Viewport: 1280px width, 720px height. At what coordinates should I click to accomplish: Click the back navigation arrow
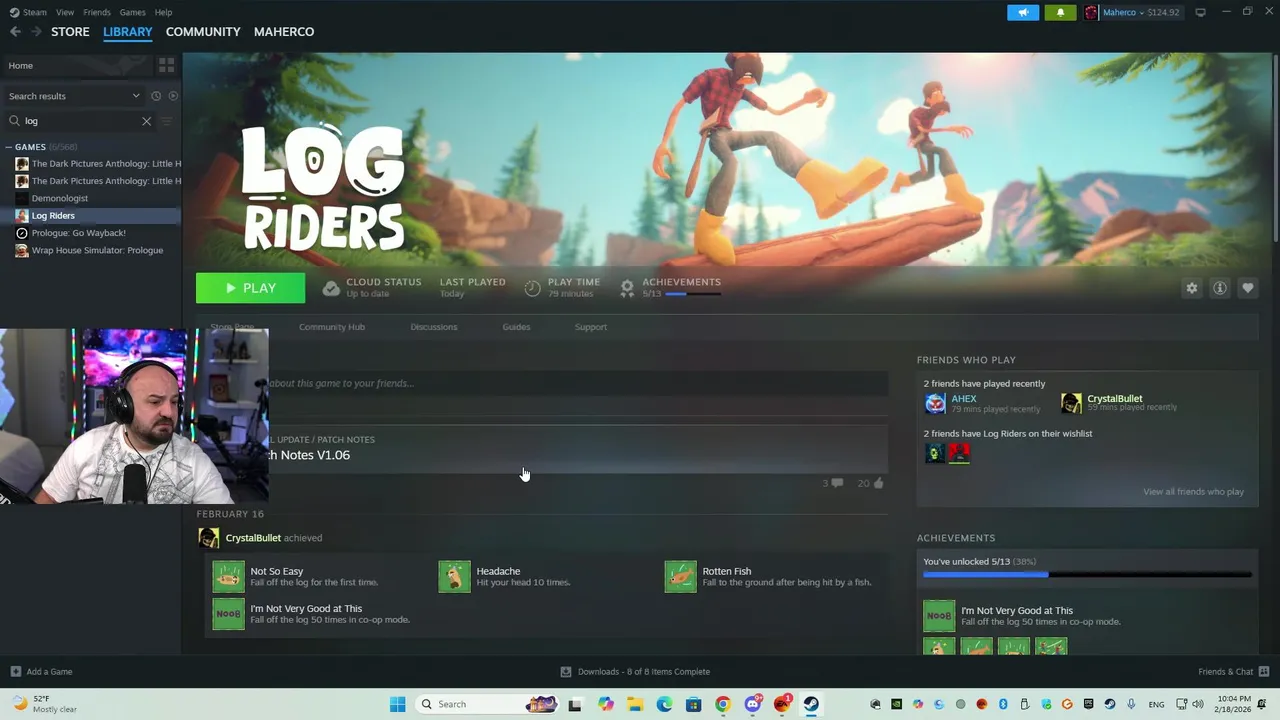[15, 32]
